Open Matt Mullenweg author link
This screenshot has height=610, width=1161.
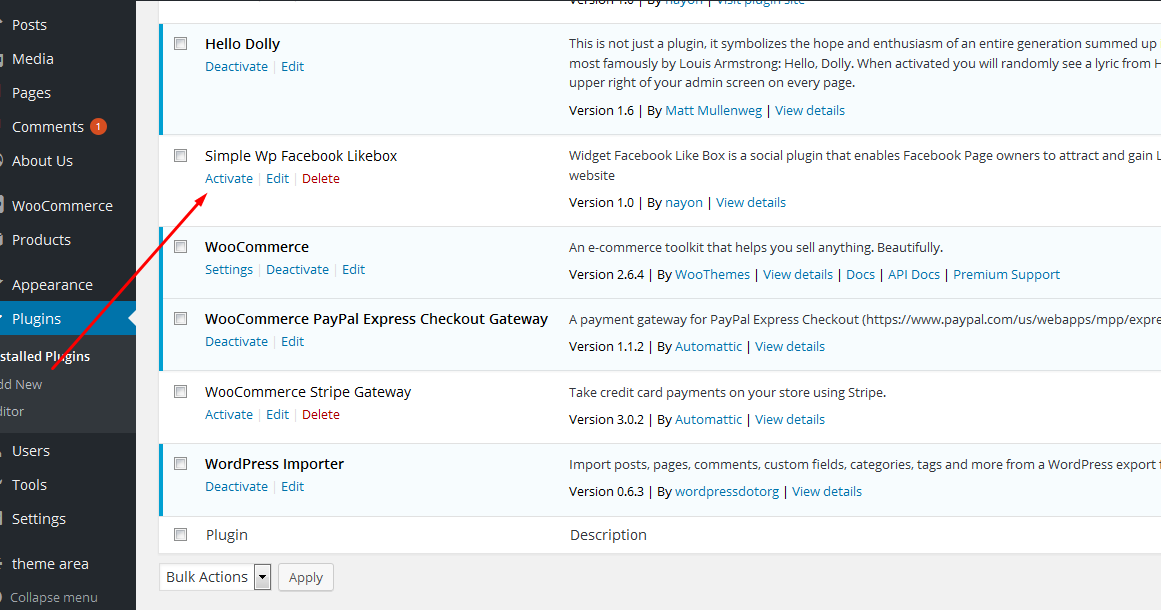point(713,110)
